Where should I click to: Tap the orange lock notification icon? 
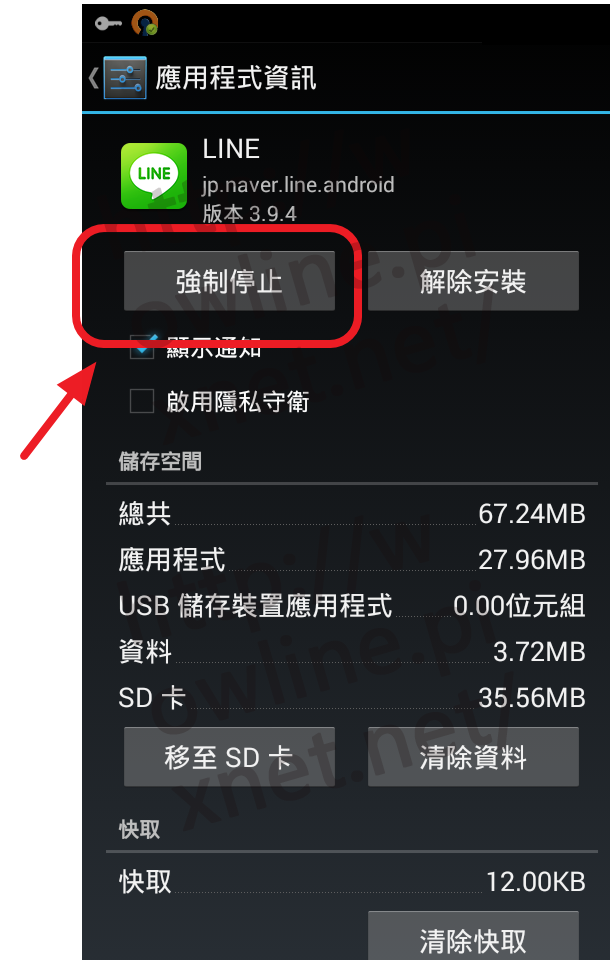(145, 23)
